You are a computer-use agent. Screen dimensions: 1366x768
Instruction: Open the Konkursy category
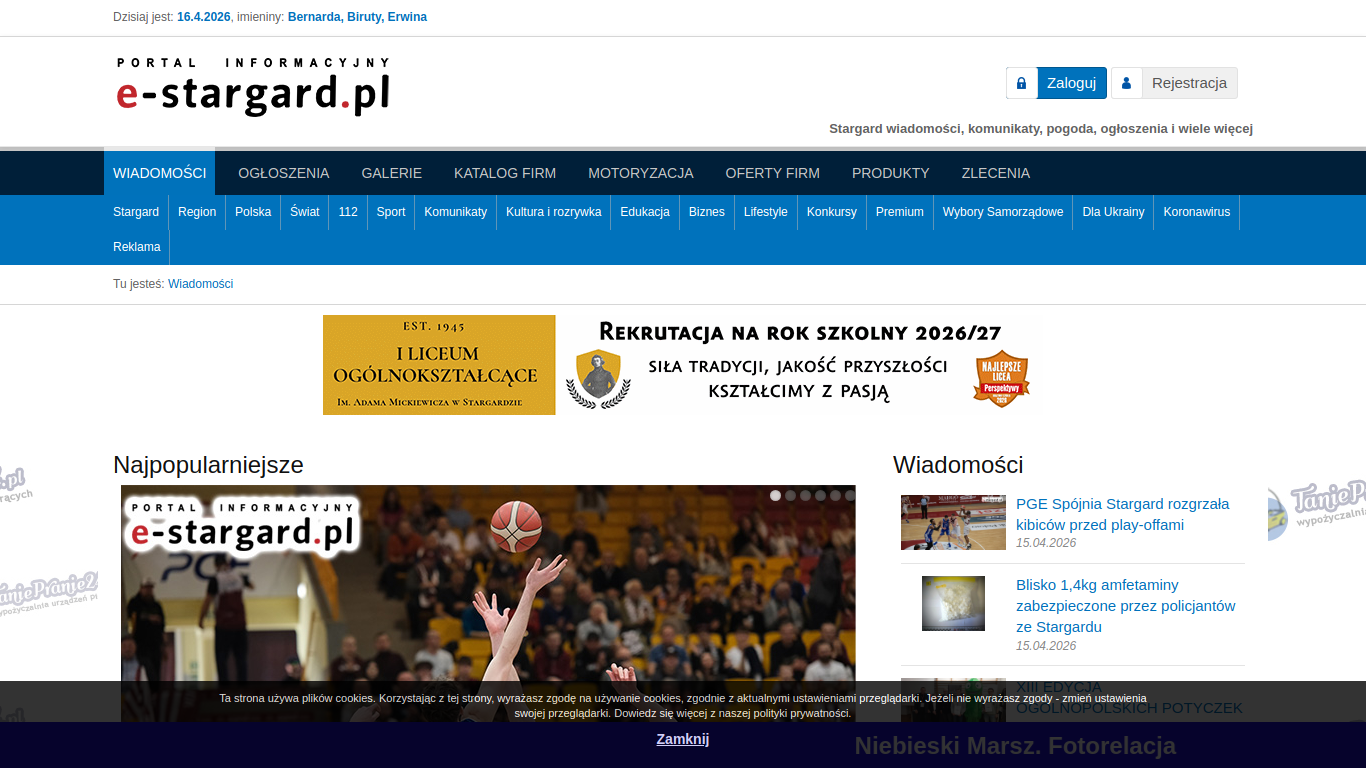[832, 212]
